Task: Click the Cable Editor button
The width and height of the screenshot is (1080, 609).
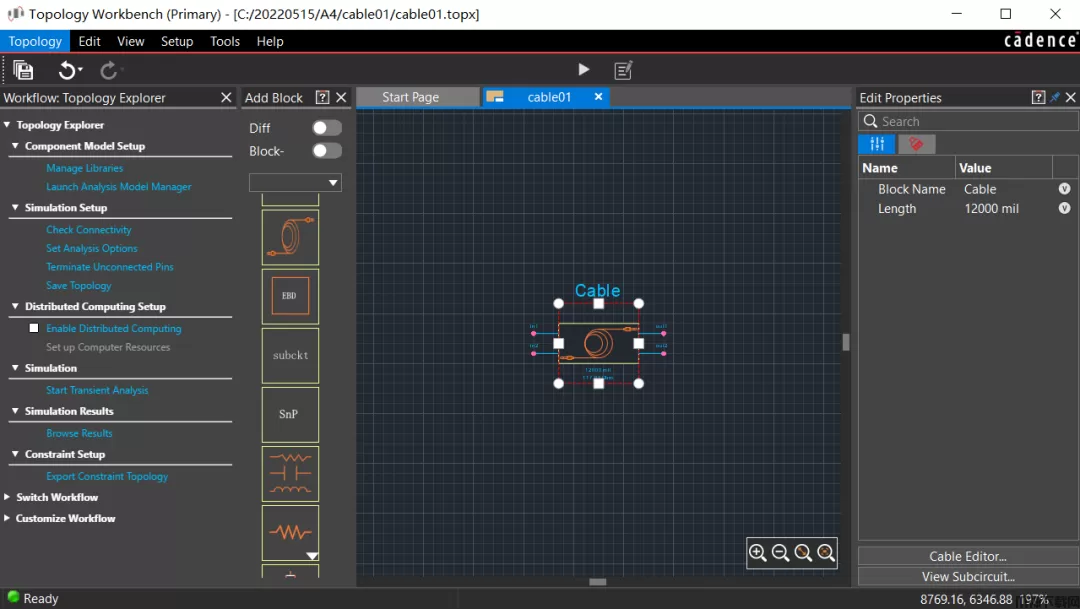Action: [967, 556]
